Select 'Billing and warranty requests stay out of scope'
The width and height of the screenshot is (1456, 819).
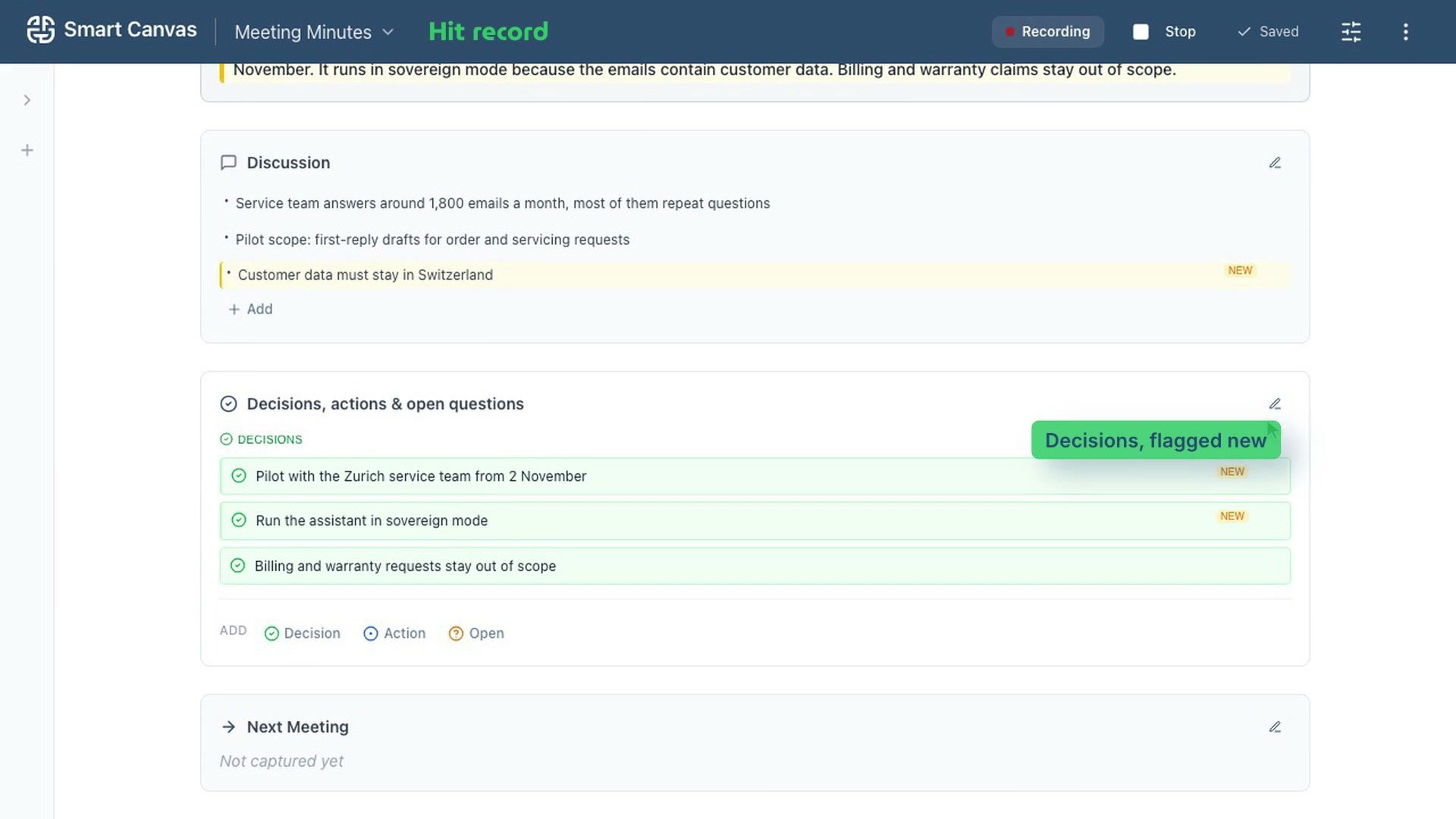(405, 566)
